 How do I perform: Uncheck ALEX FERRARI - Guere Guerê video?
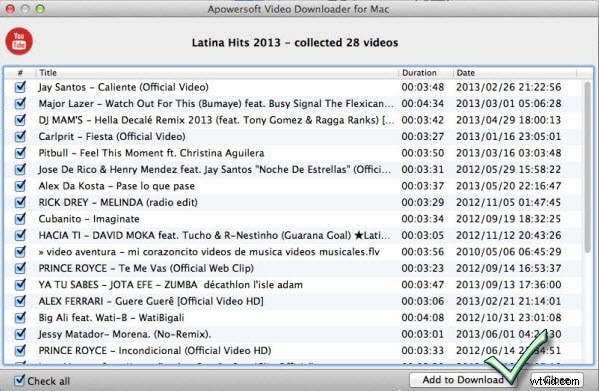(x=20, y=301)
